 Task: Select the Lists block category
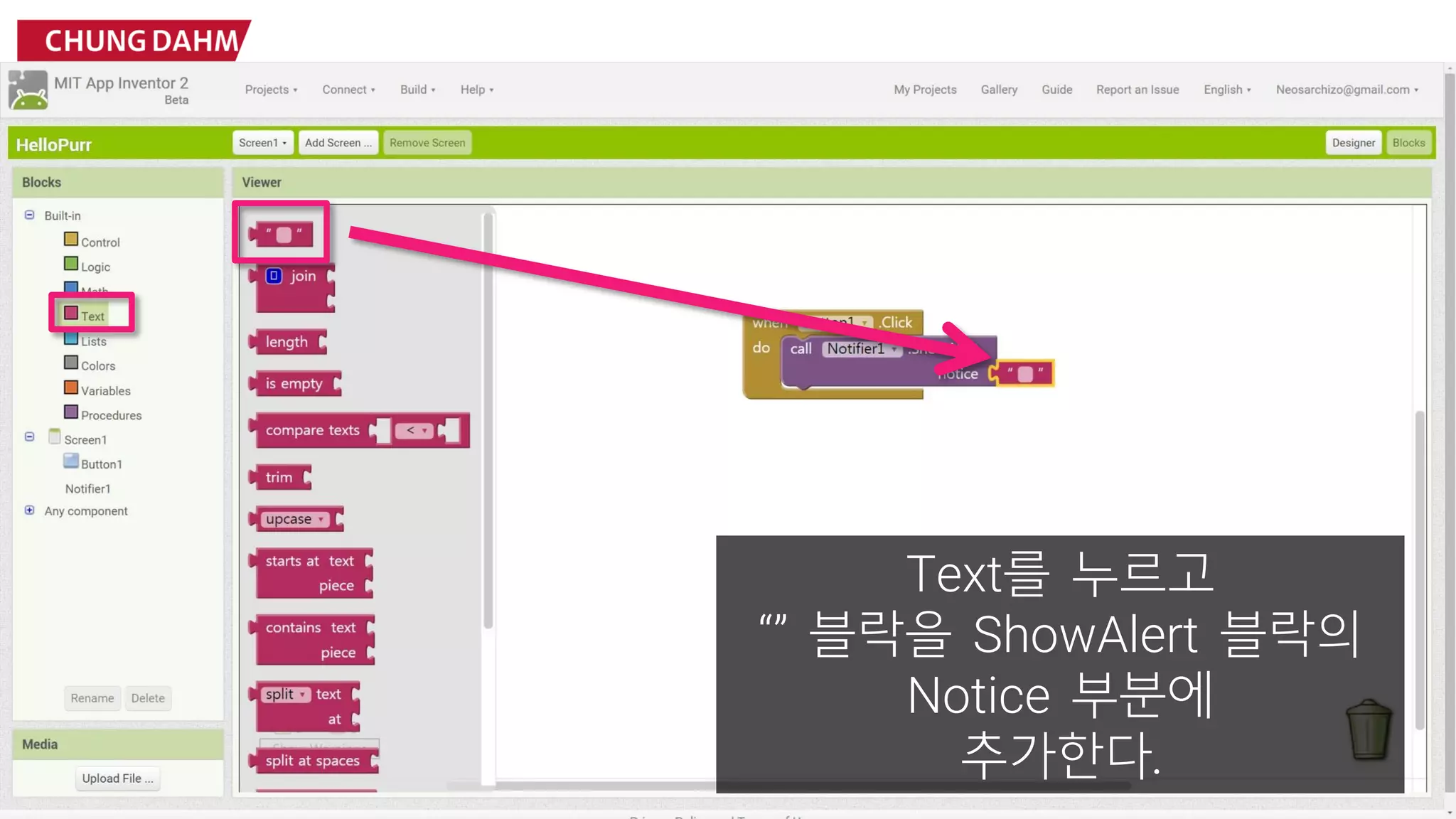coord(85,341)
